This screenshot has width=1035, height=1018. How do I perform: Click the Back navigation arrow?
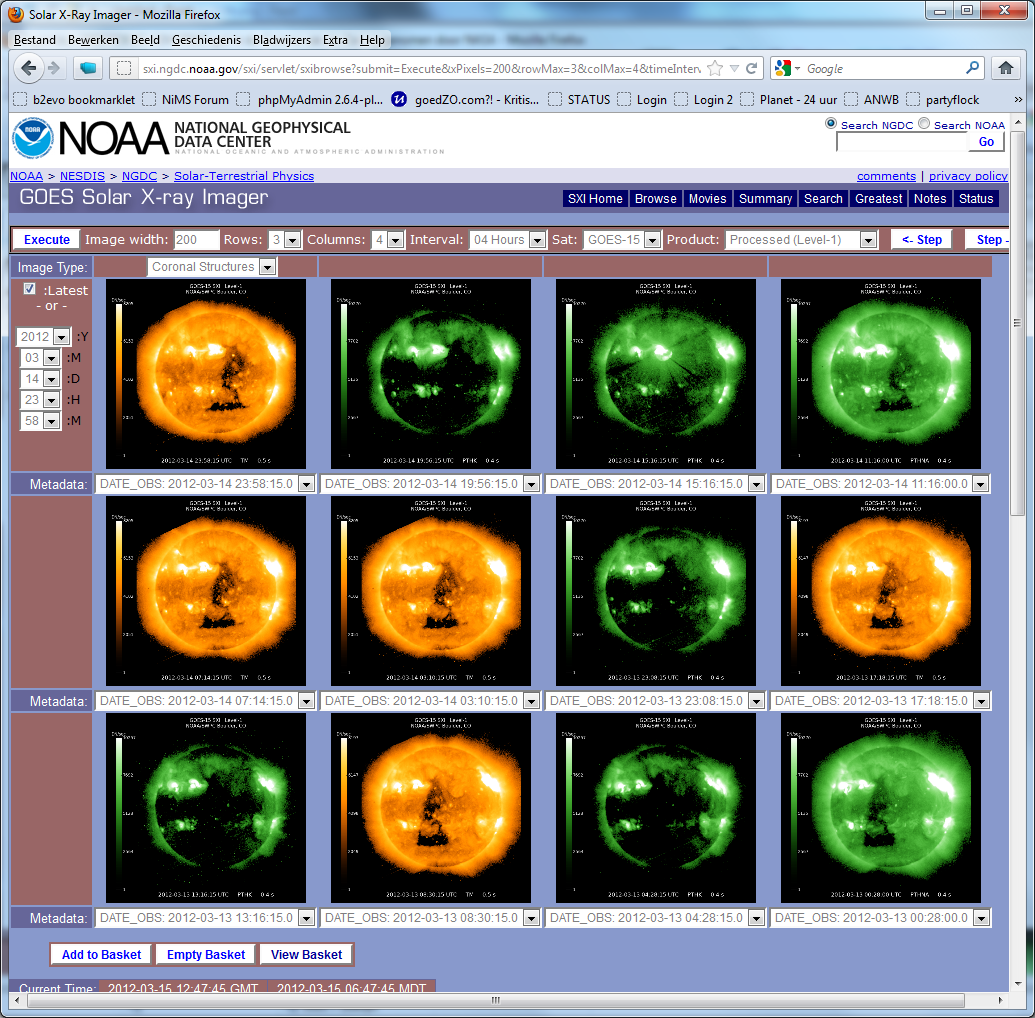29,68
